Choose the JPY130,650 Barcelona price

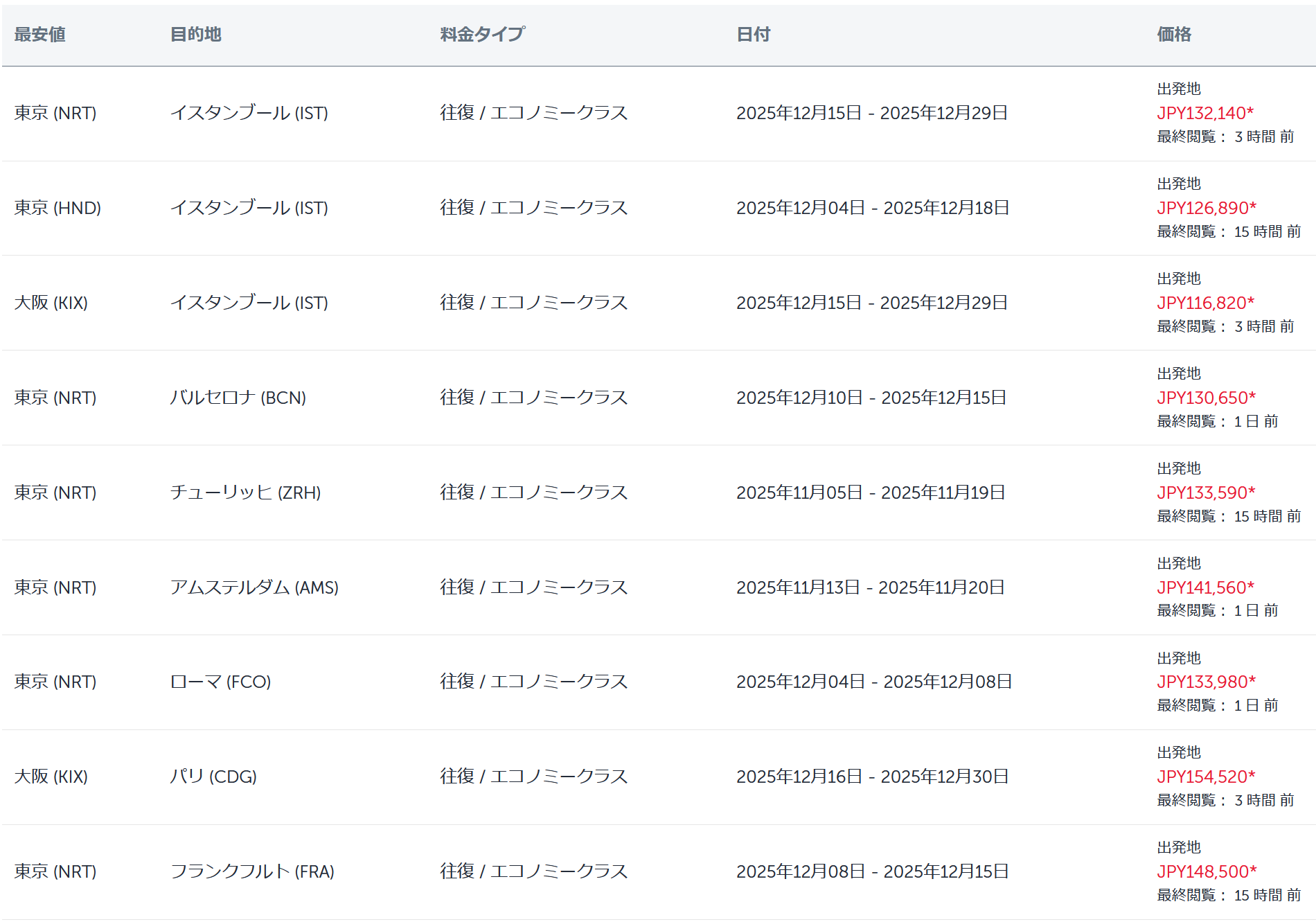pos(1206,398)
